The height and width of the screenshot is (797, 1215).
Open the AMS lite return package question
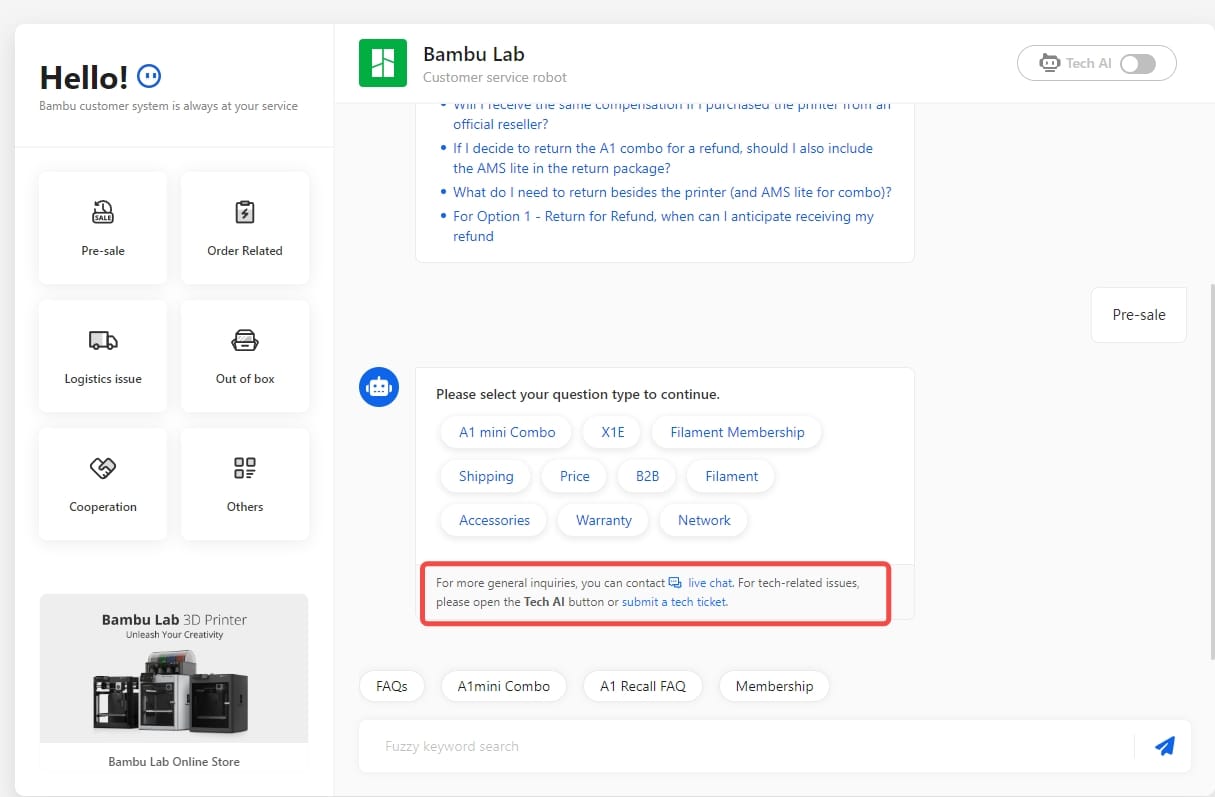(x=663, y=158)
